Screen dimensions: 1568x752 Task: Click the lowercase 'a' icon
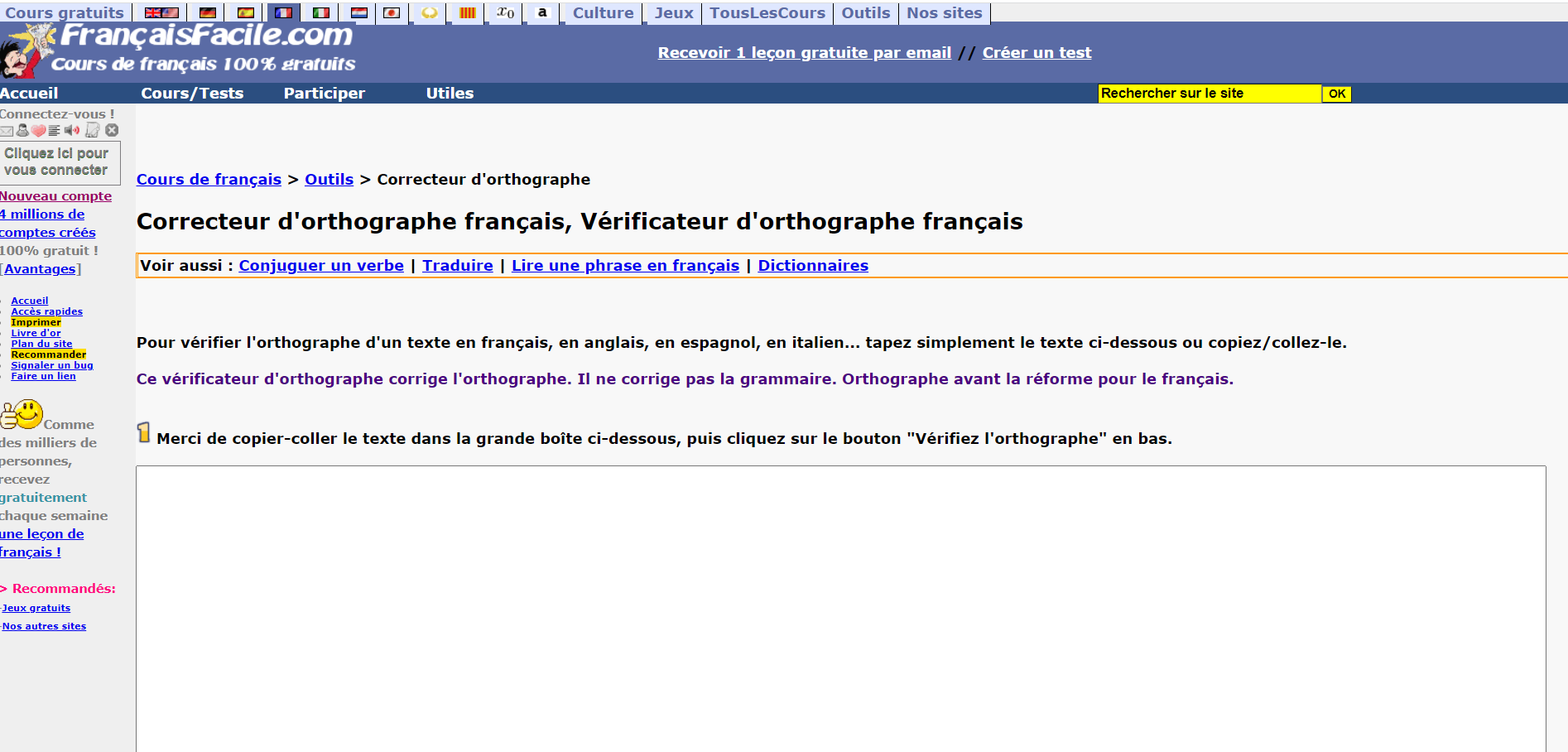(542, 12)
